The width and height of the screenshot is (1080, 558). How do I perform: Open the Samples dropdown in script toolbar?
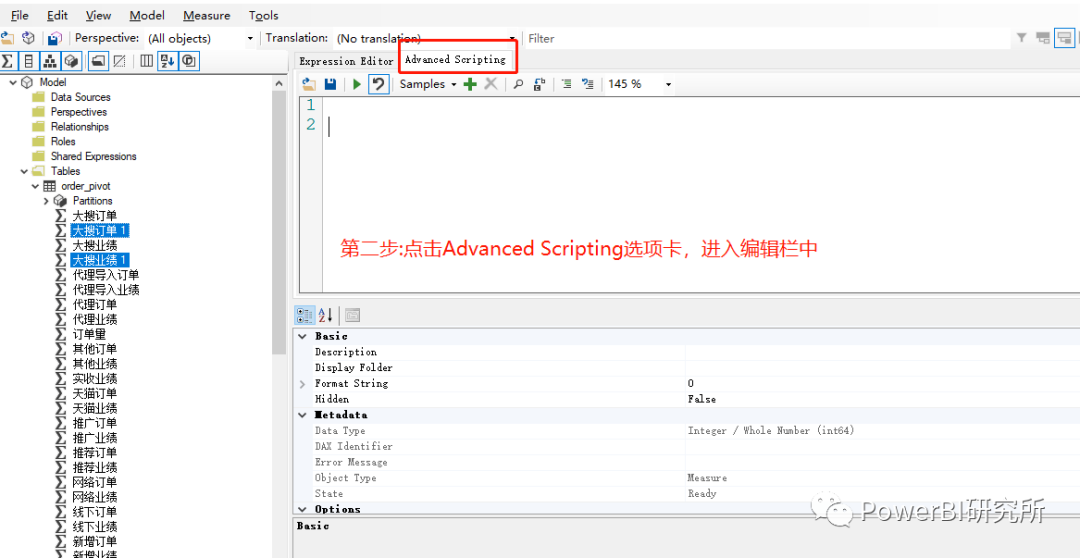click(x=428, y=84)
